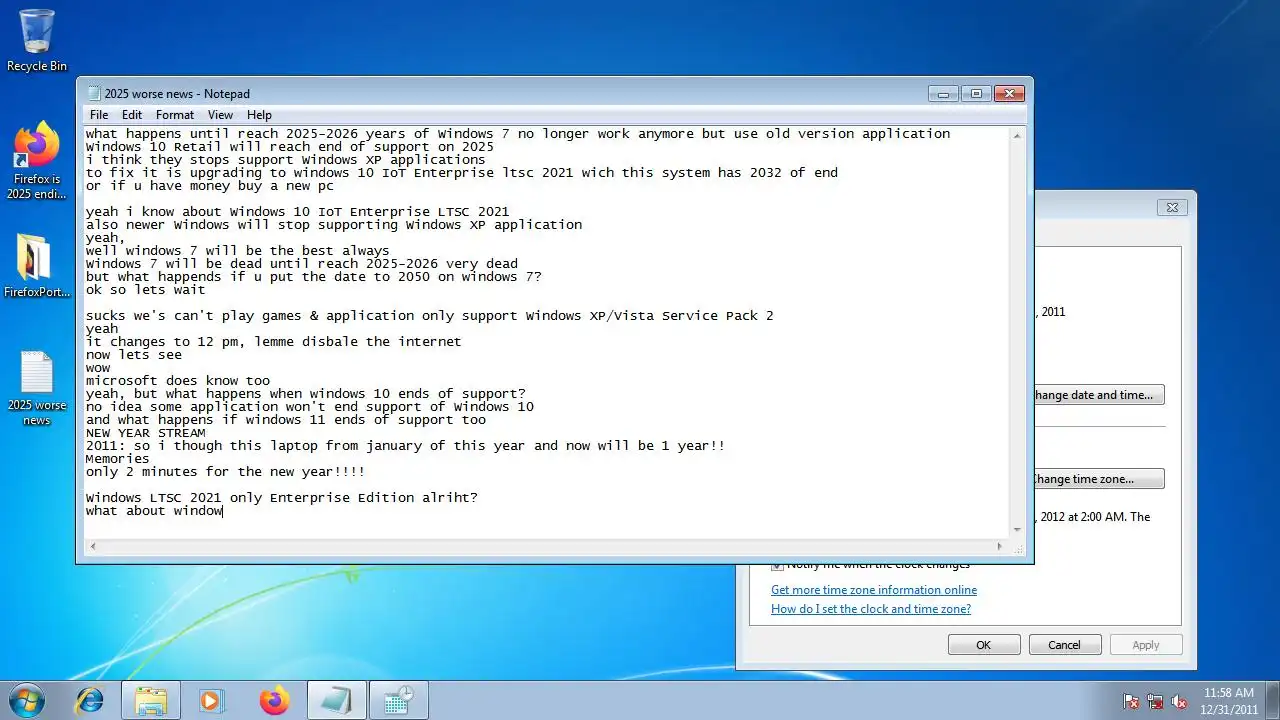Open the Help menu in Notepad
The image size is (1280, 720).
(259, 115)
